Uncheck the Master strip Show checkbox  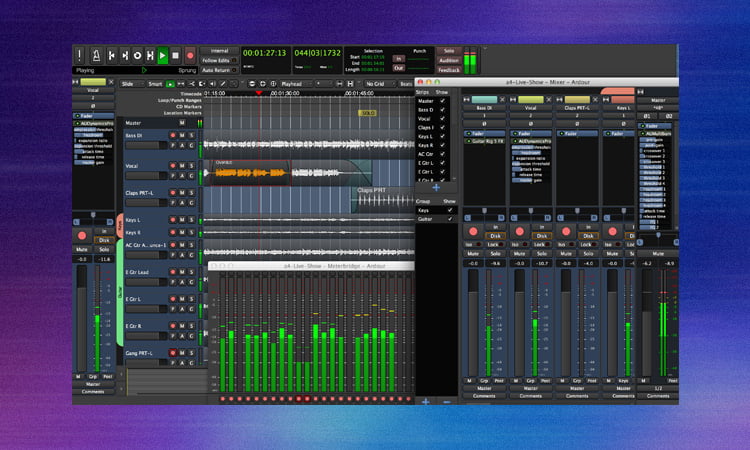[443, 100]
